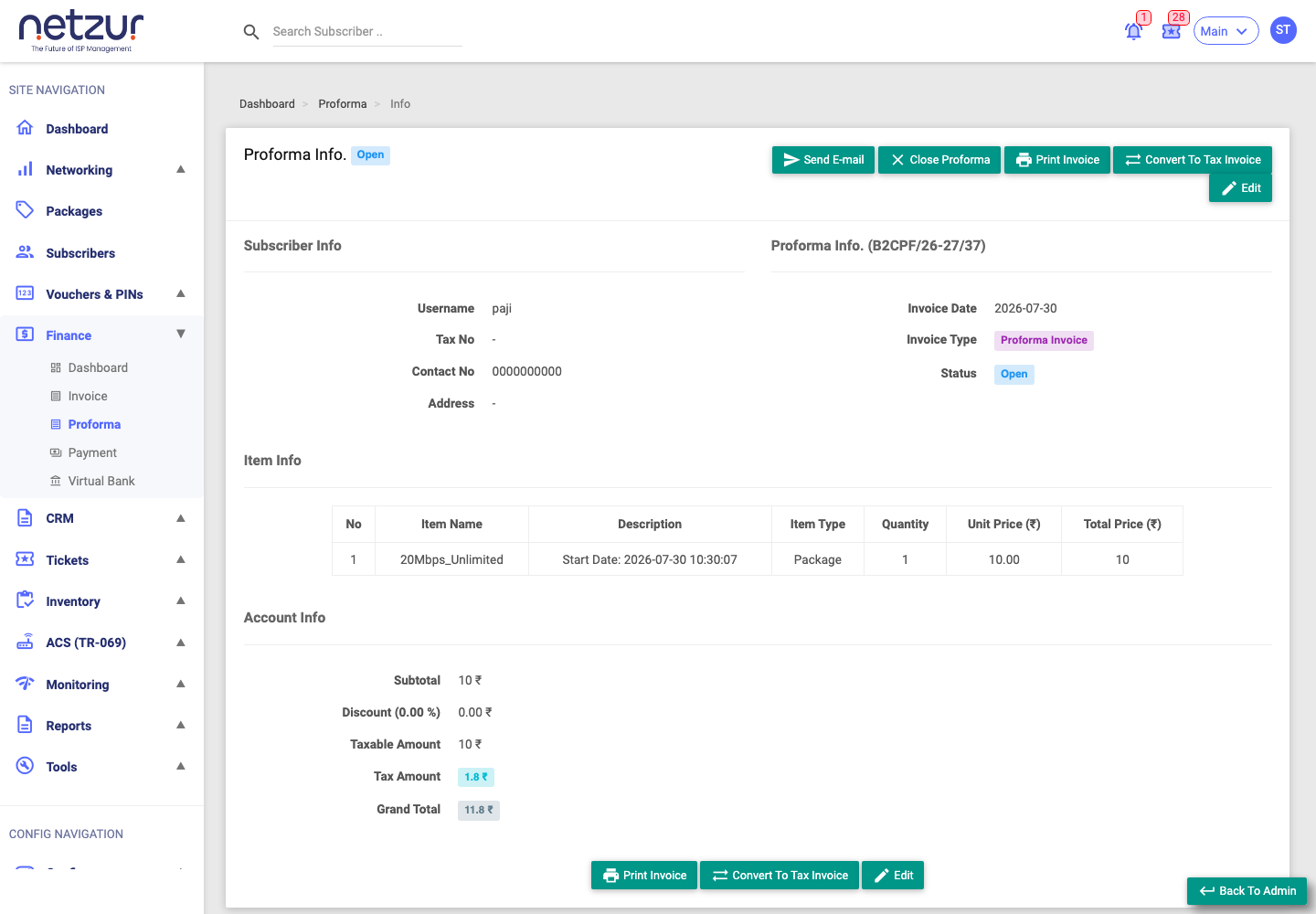Image resolution: width=1316 pixels, height=914 pixels.
Task: Click the notifications bell icon
Action: coord(1133,31)
